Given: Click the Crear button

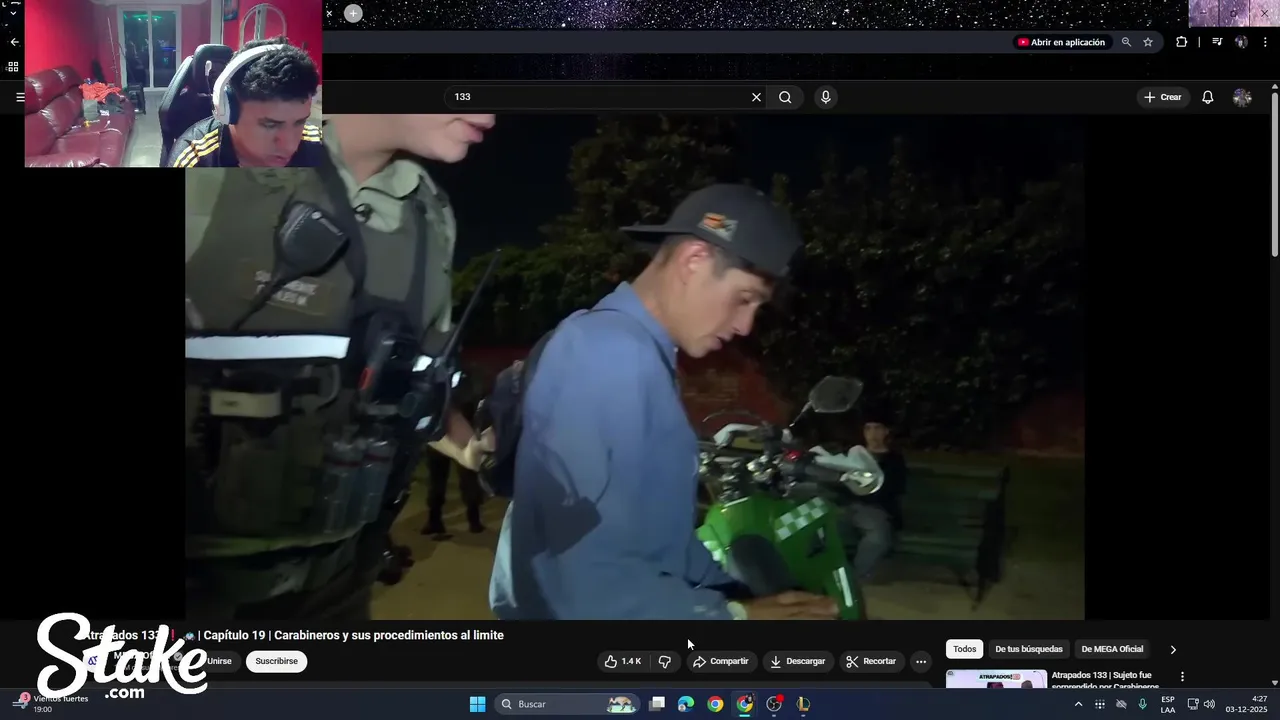Looking at the screenshot, I should (x=1163, y=97).
